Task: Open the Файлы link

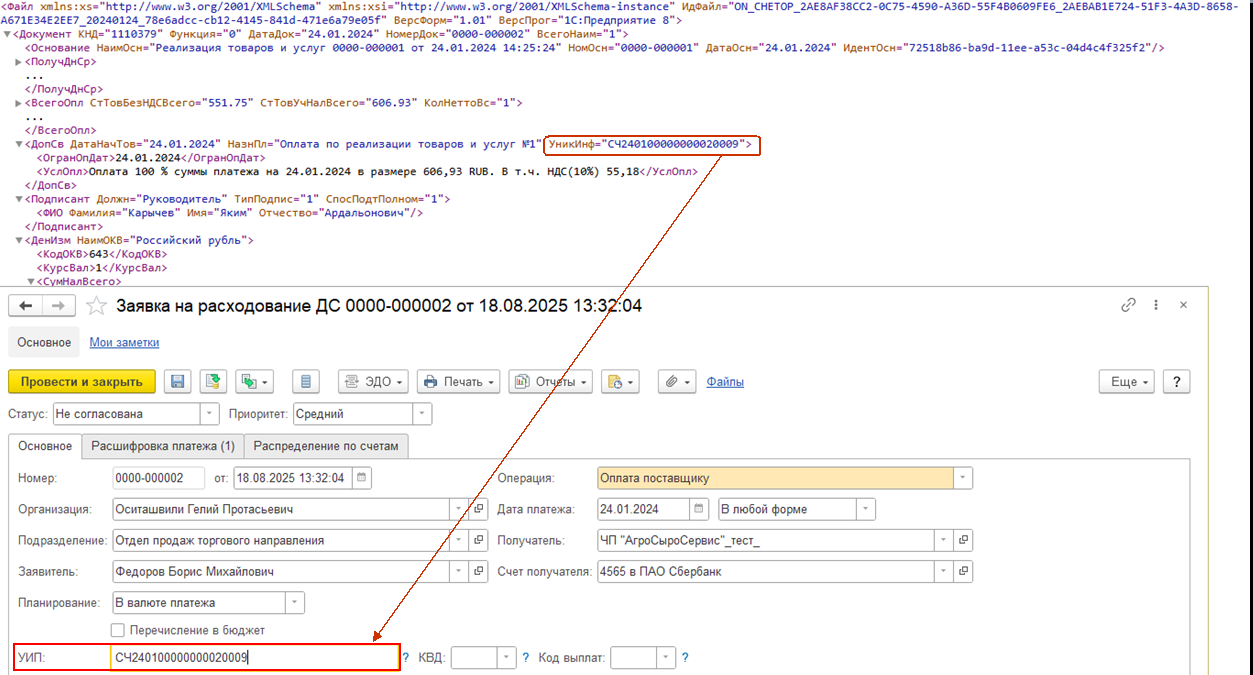Action: tap(725, 381)
